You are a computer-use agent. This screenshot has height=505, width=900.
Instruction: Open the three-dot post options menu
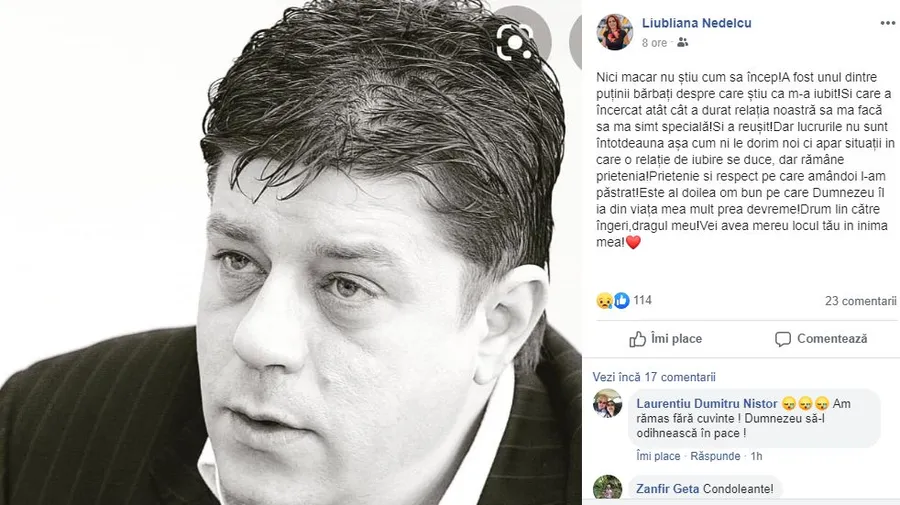pos(887,24)
